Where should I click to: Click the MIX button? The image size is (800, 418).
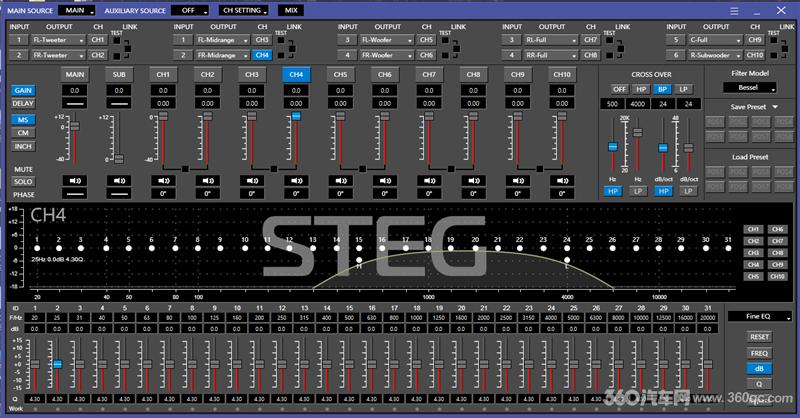tap(291, 10)
